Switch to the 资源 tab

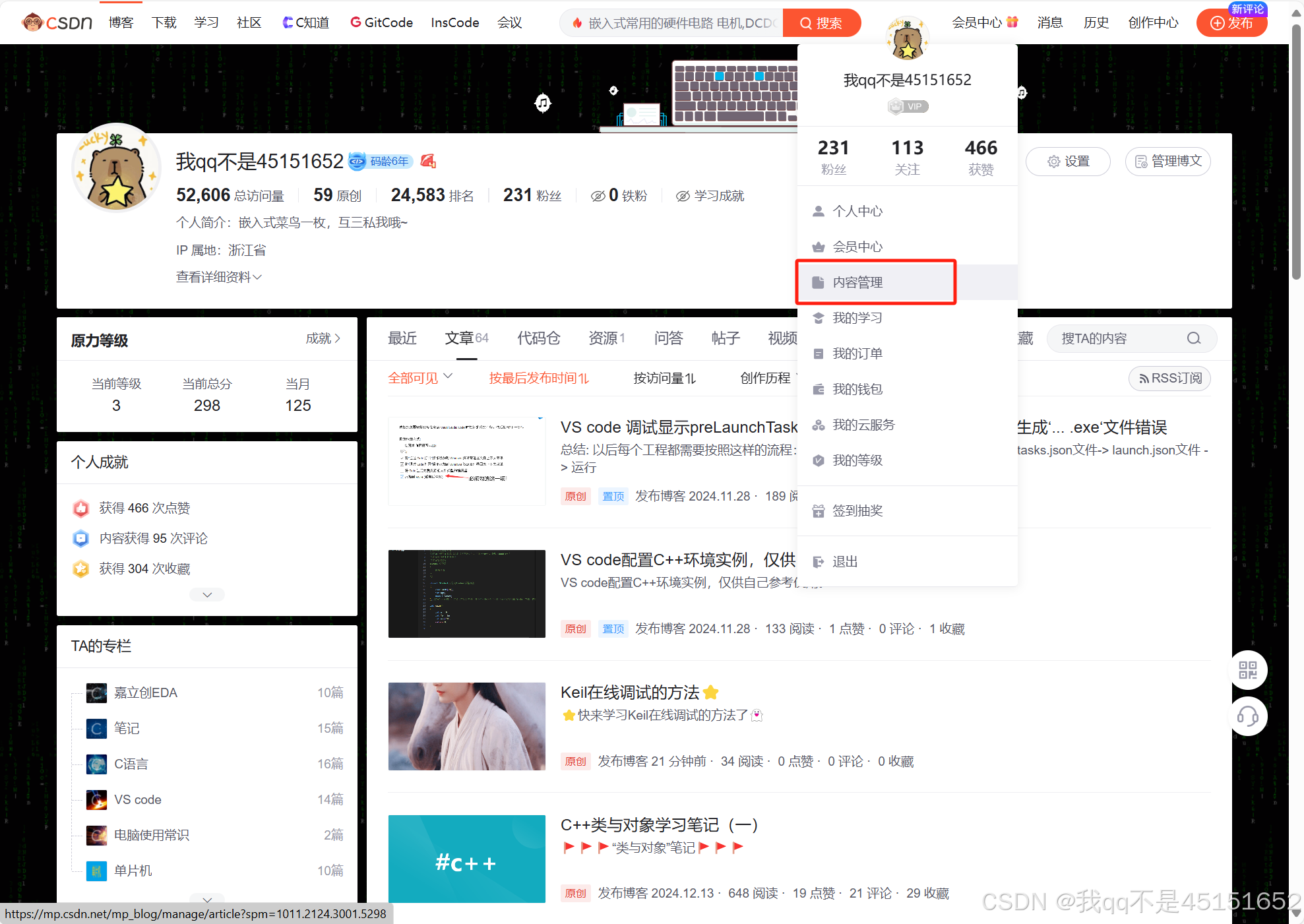[x=605, y=338]
